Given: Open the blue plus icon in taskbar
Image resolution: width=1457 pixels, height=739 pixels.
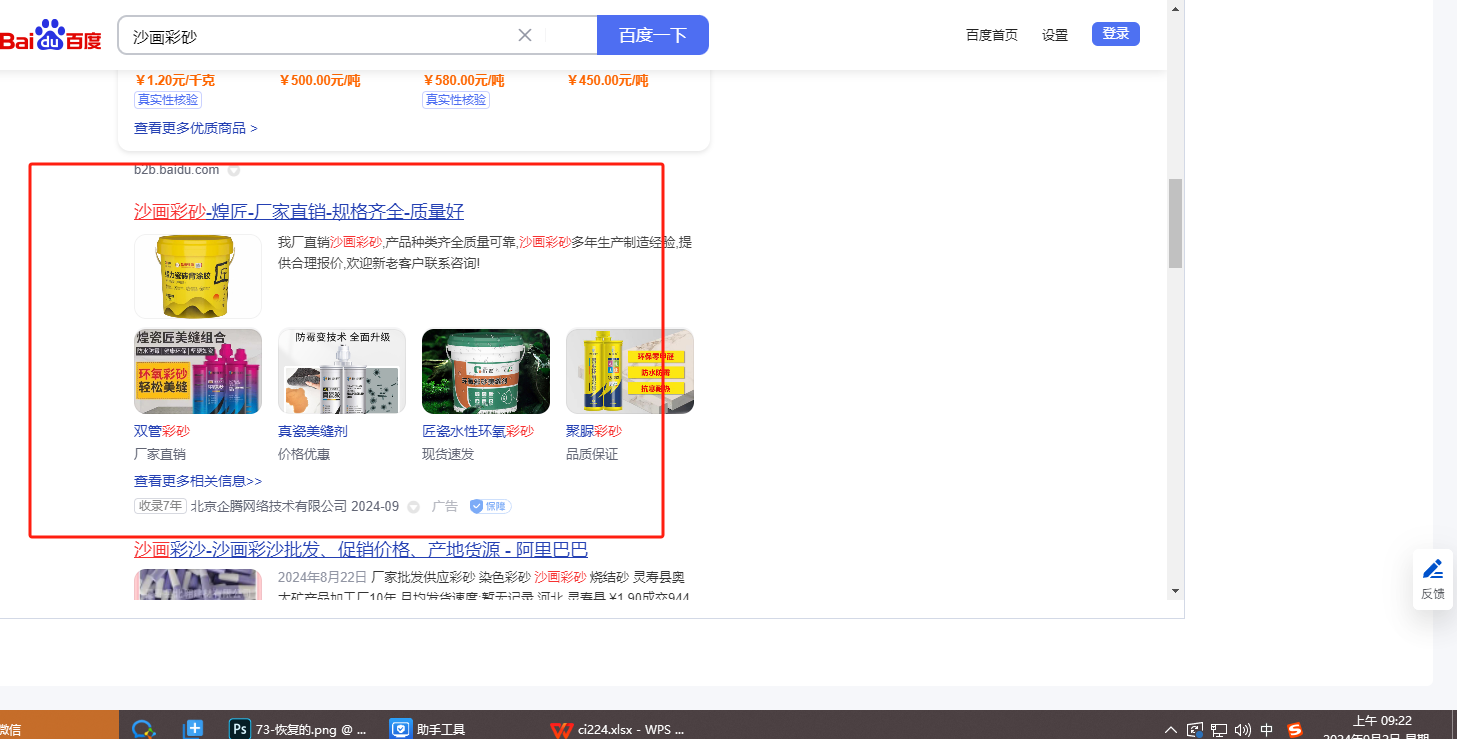Looking at the screenshot, I should 195,728.
